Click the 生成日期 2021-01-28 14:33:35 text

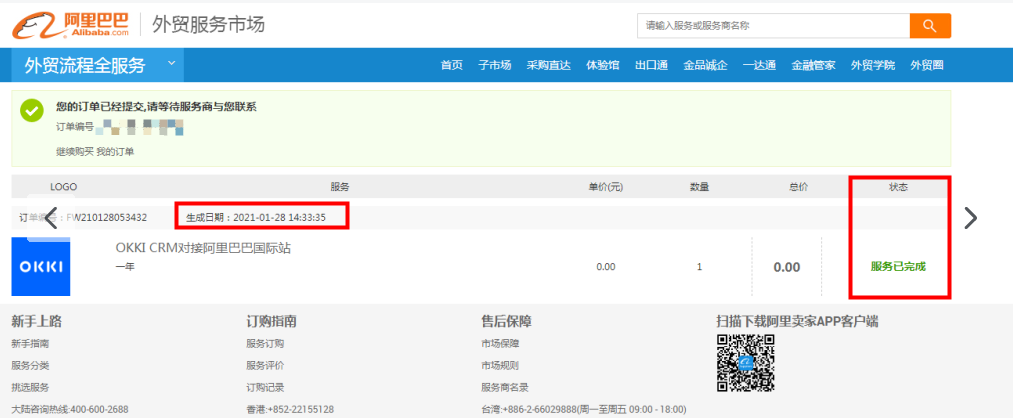coord(256,218)
